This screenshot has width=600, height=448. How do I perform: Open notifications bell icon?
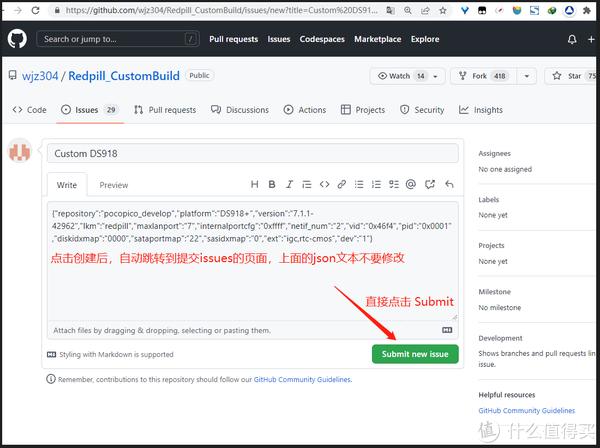pos(572,39)
